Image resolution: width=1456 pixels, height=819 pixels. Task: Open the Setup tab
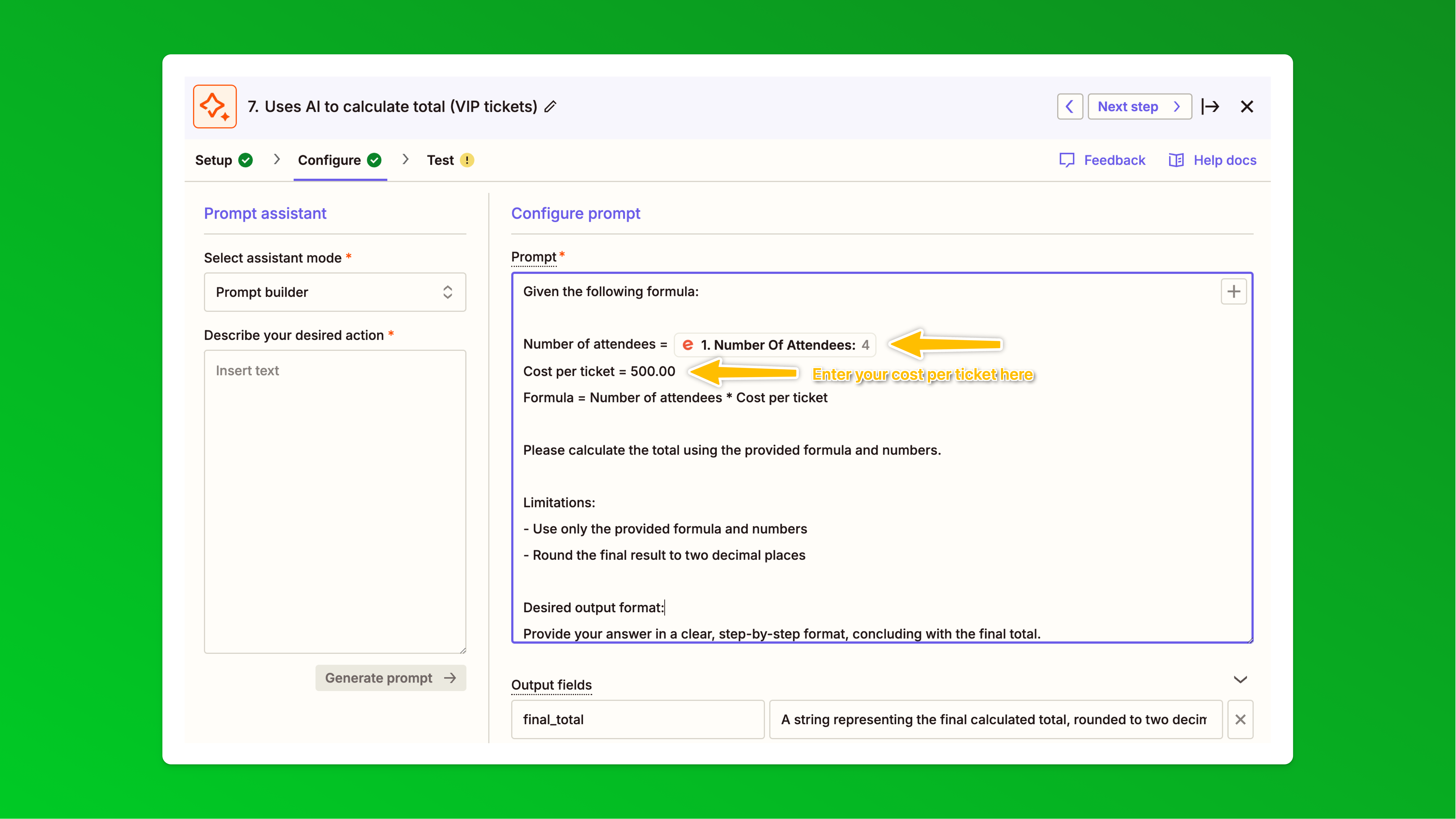point(223,160)
